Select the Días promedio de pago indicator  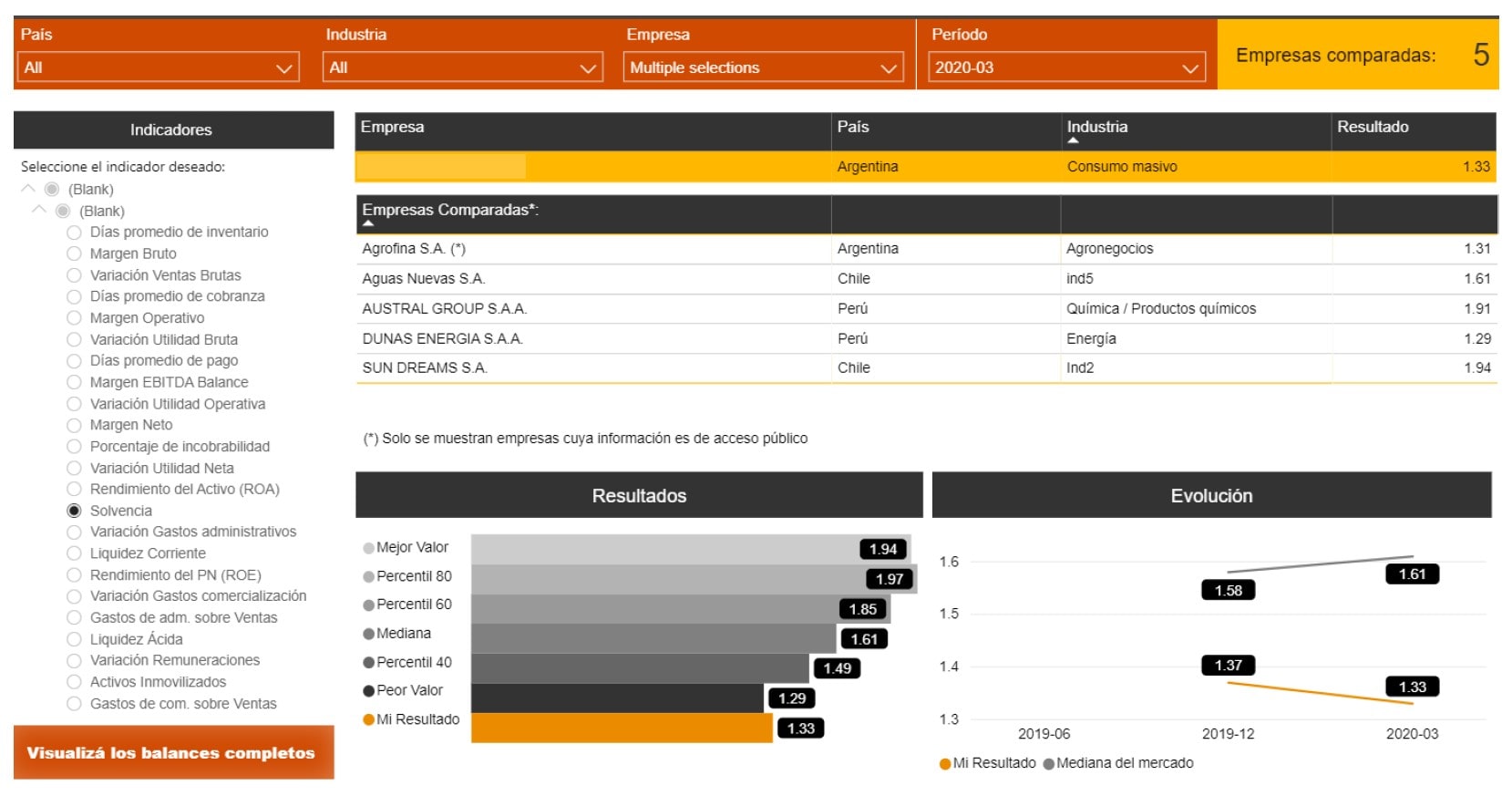pyautogui.click(x=75, y=361)
